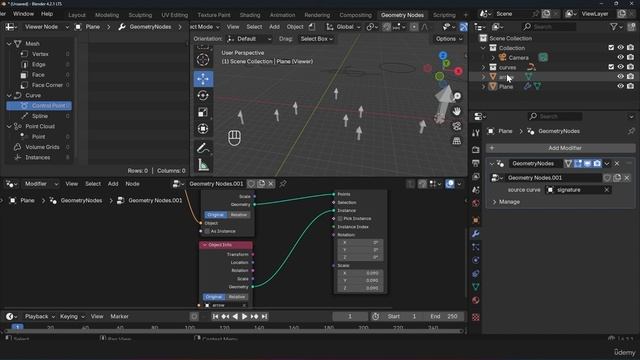Click the zoom magnifier in viewport navigation
The height and width of the screenshot is (360, 640).
pyautogui.click(x=457, y=96)
